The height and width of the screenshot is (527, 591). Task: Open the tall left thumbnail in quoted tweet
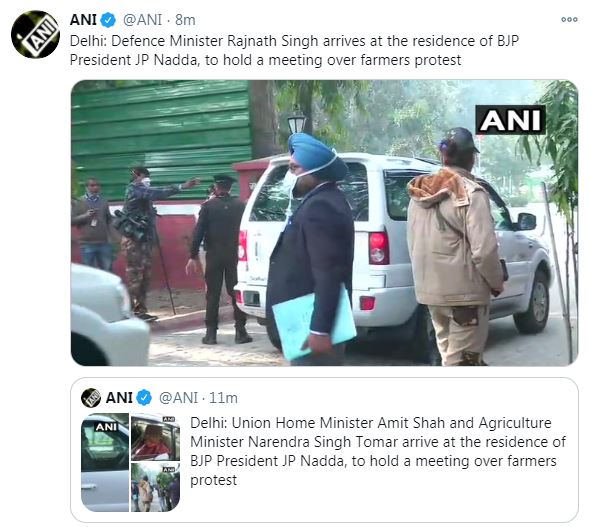105,462
